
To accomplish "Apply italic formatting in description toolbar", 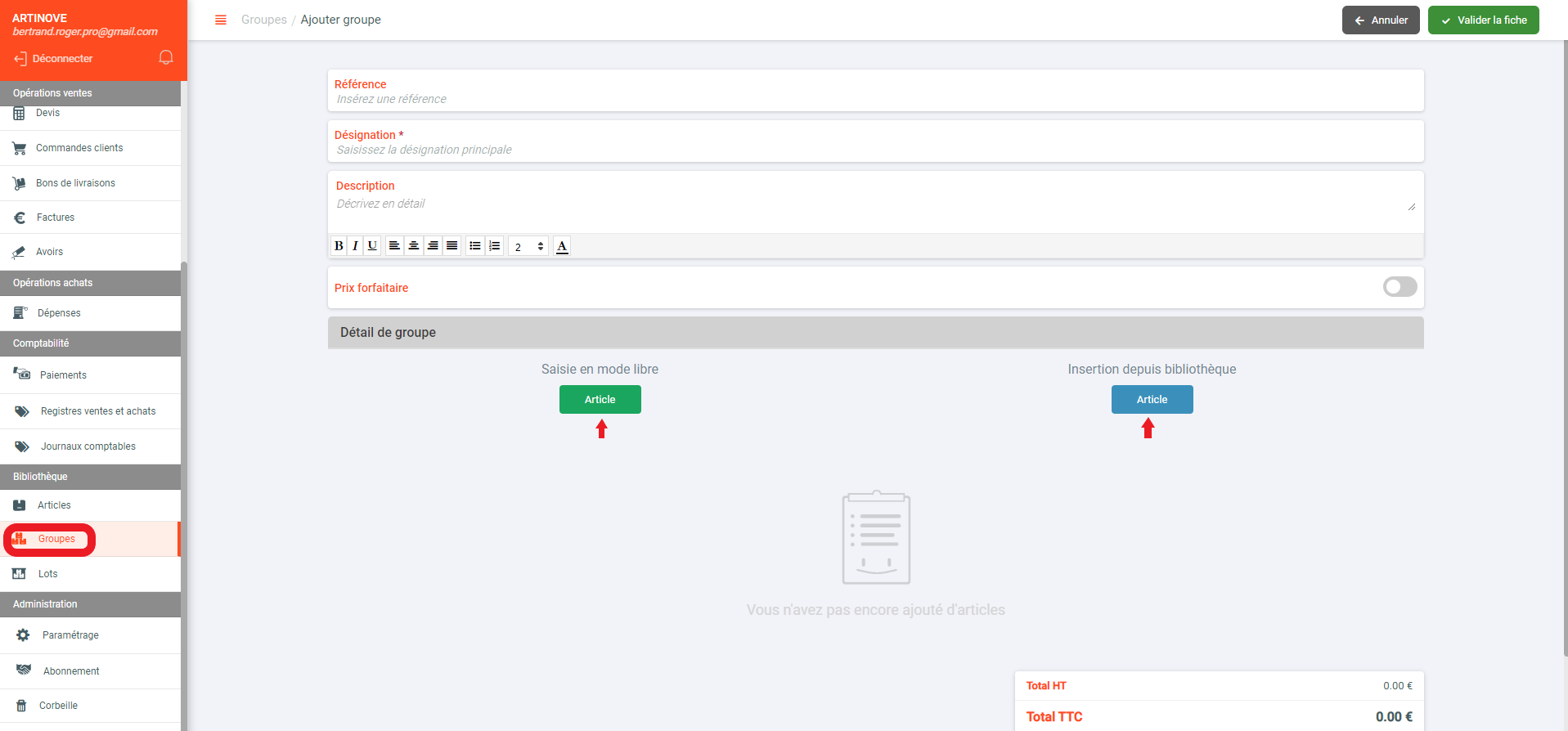I will pyautogui.click(x=355, y=246).
